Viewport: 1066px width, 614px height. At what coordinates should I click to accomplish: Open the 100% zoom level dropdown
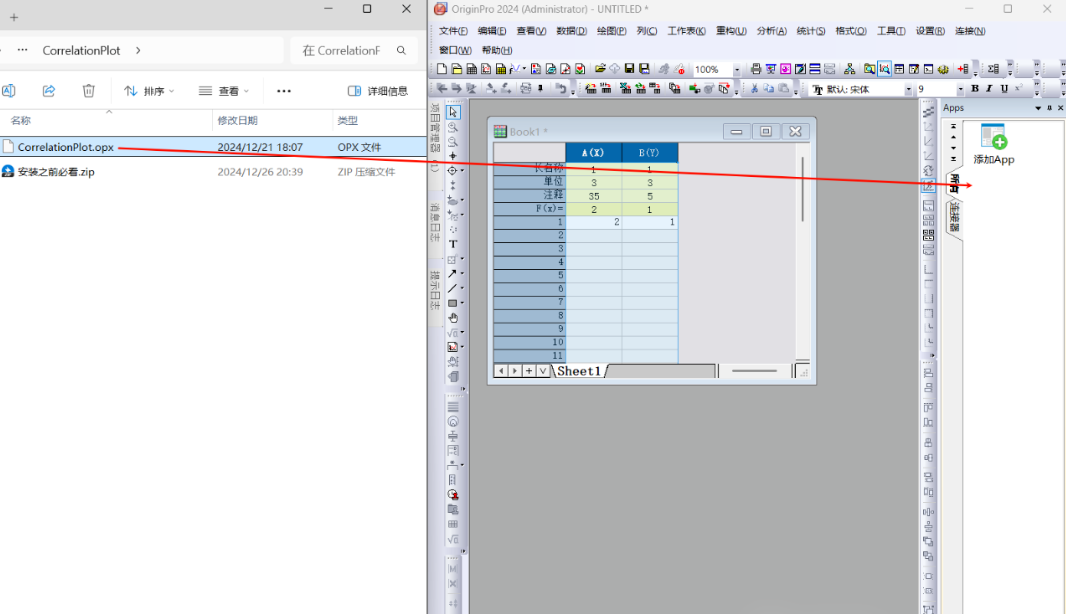(736, 69)
